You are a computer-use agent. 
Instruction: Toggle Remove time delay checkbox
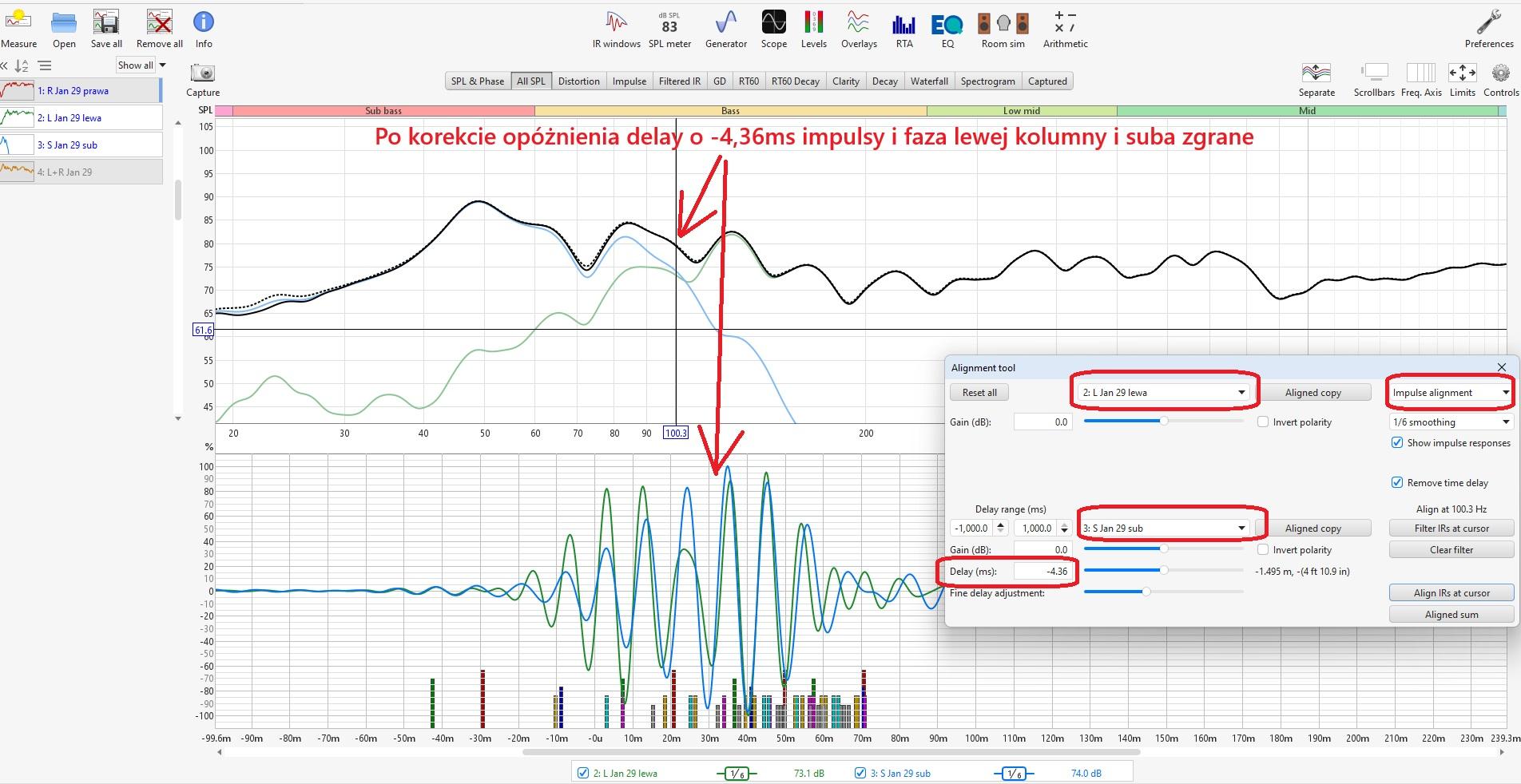(1397, 483)
